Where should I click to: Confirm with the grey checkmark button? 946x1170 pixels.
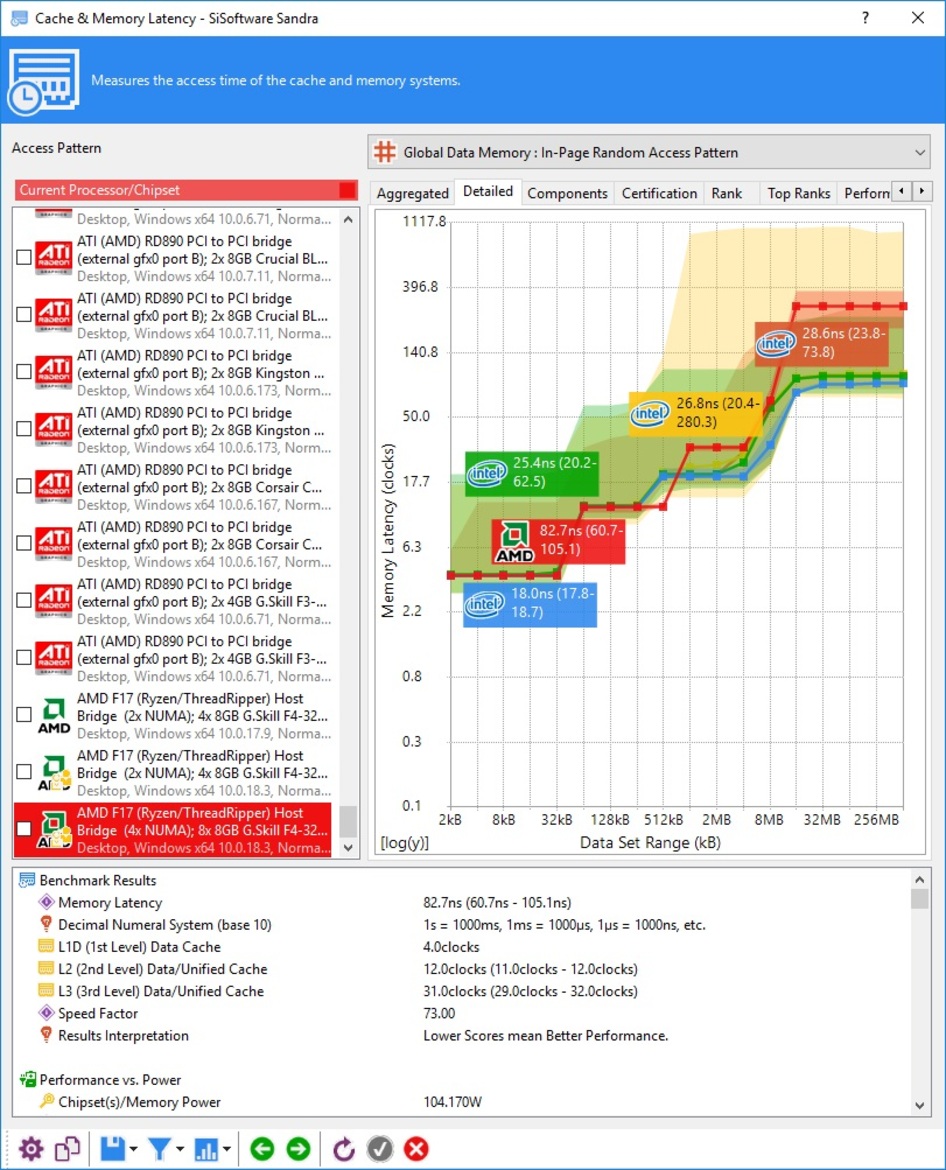380,1149
